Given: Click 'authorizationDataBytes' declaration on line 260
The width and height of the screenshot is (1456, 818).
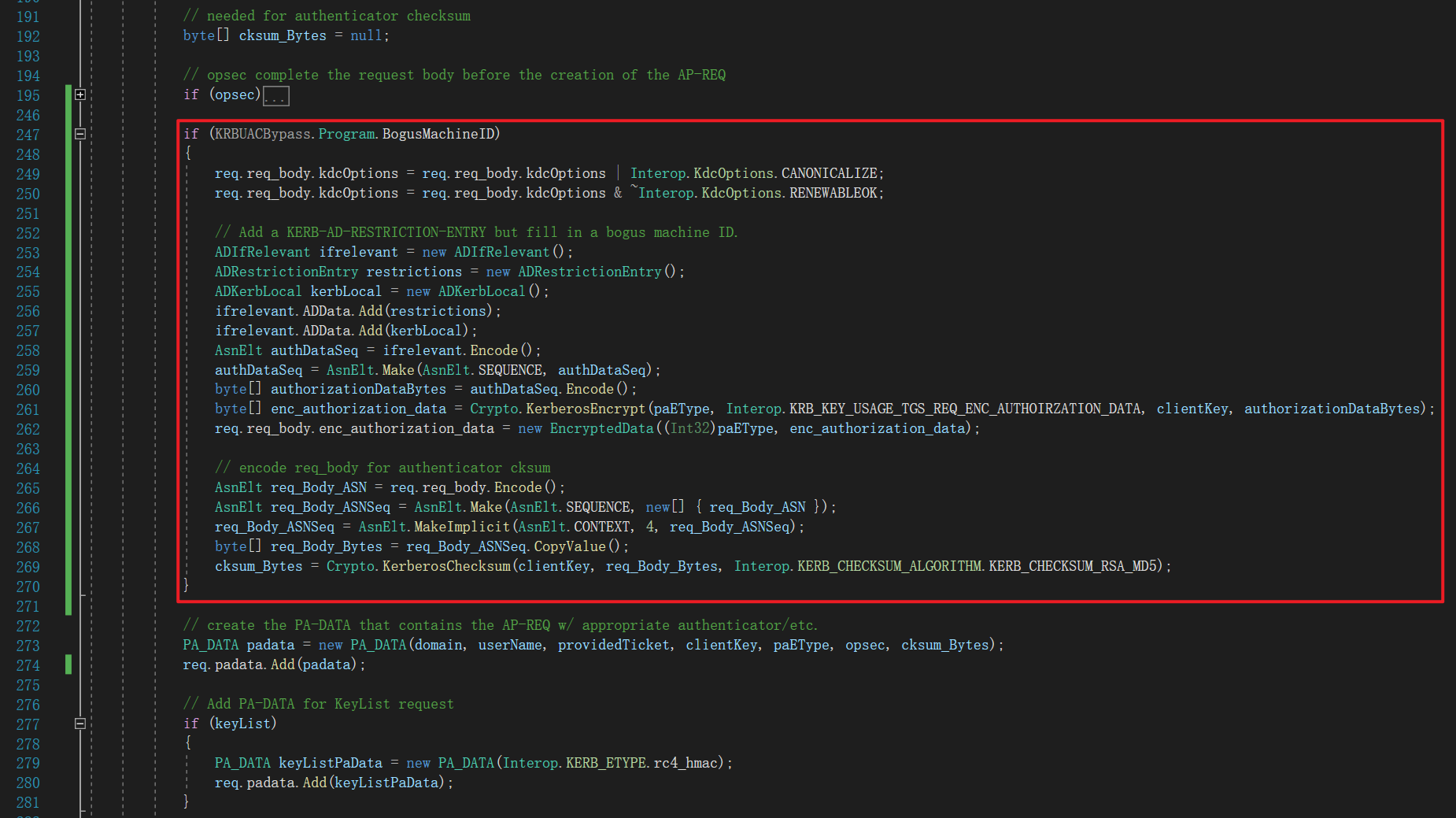Looking at the screenshot, I should 358,389.
